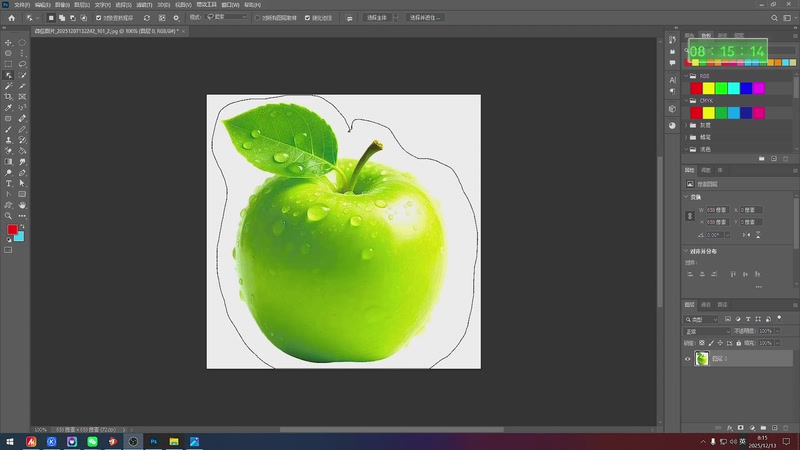Open the 3D cube panel icon
This screenshot has width=800, height=450.
click(x=672, y=109)
